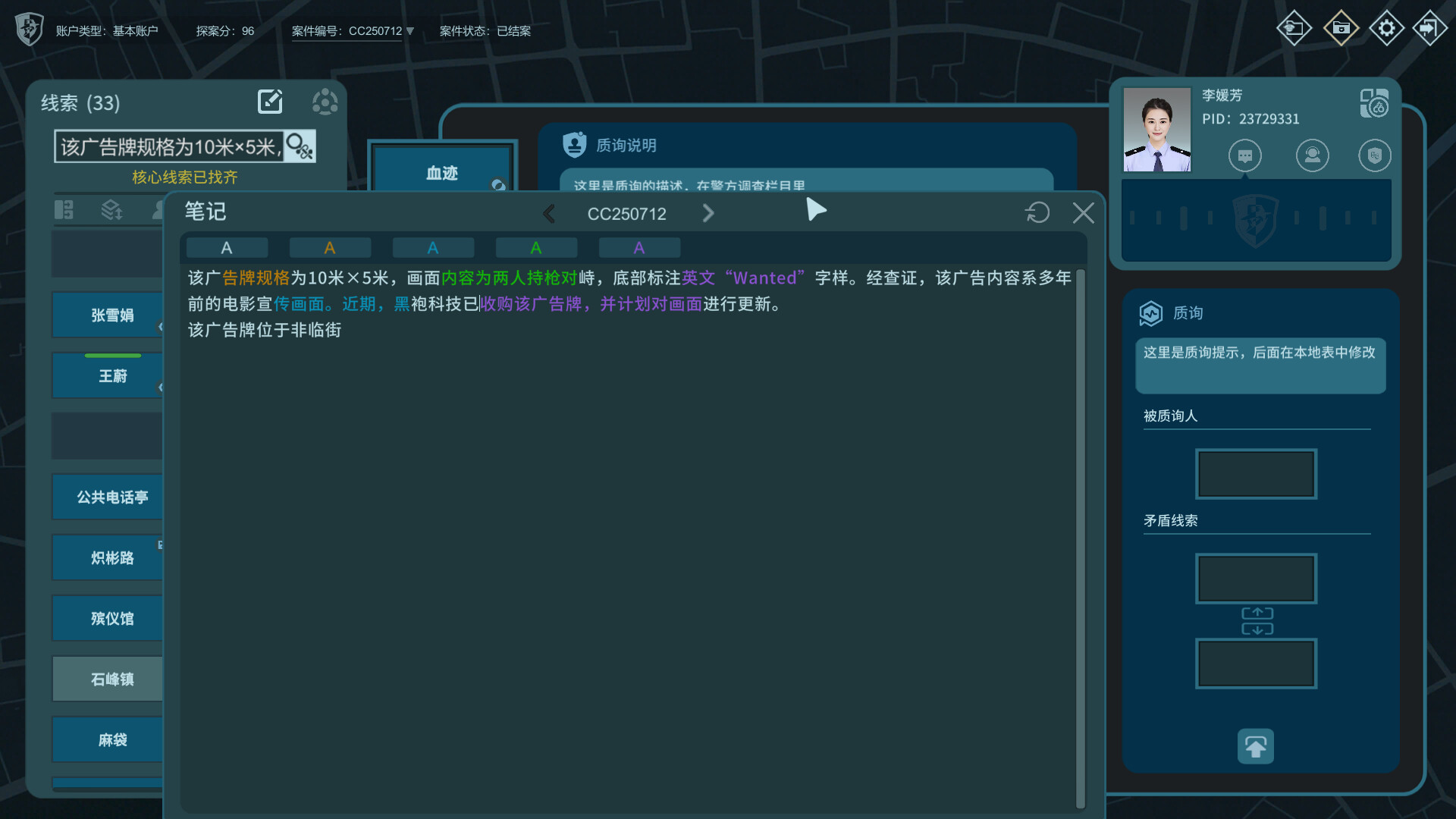
Task: Open the clue network diagram icon beside the pencil
Action: tap(325, 102)
